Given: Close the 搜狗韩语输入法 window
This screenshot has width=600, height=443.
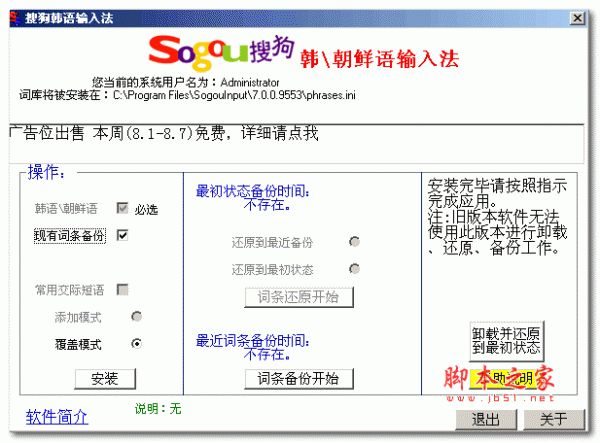Looking at the screenshot, I should (577, 18).
